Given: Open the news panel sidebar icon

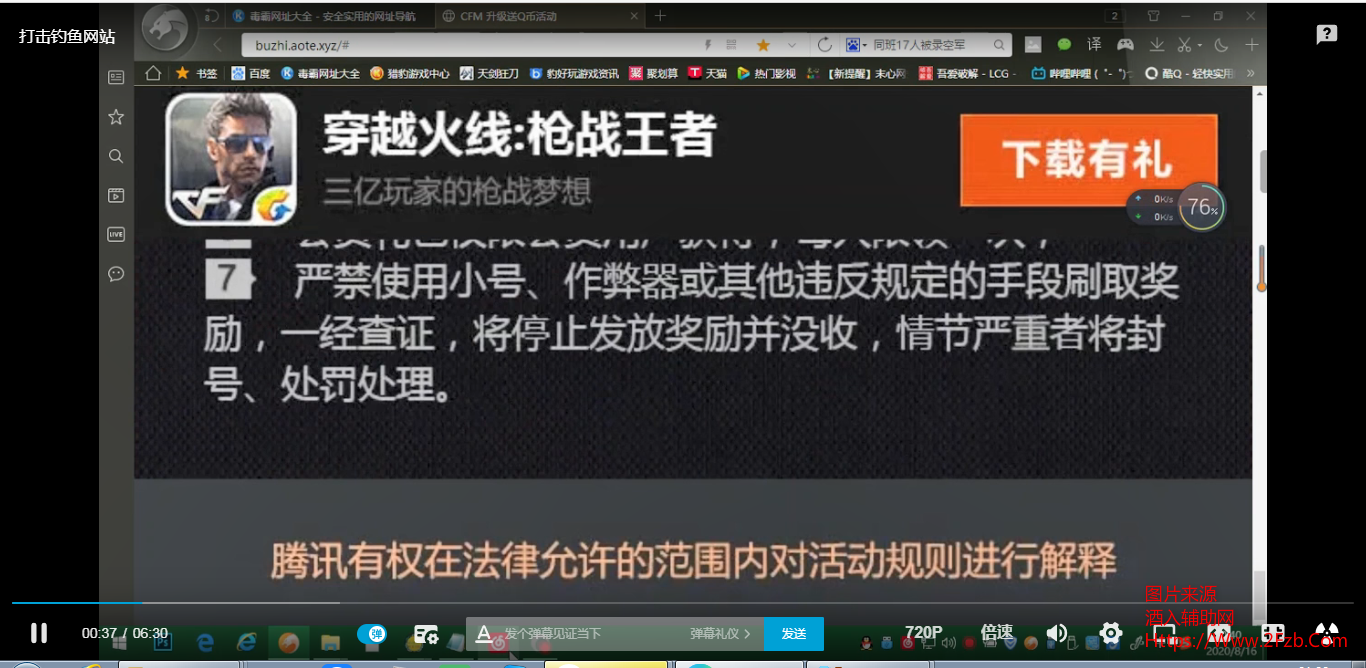Looking at the screenshot, I should [116, 77].
